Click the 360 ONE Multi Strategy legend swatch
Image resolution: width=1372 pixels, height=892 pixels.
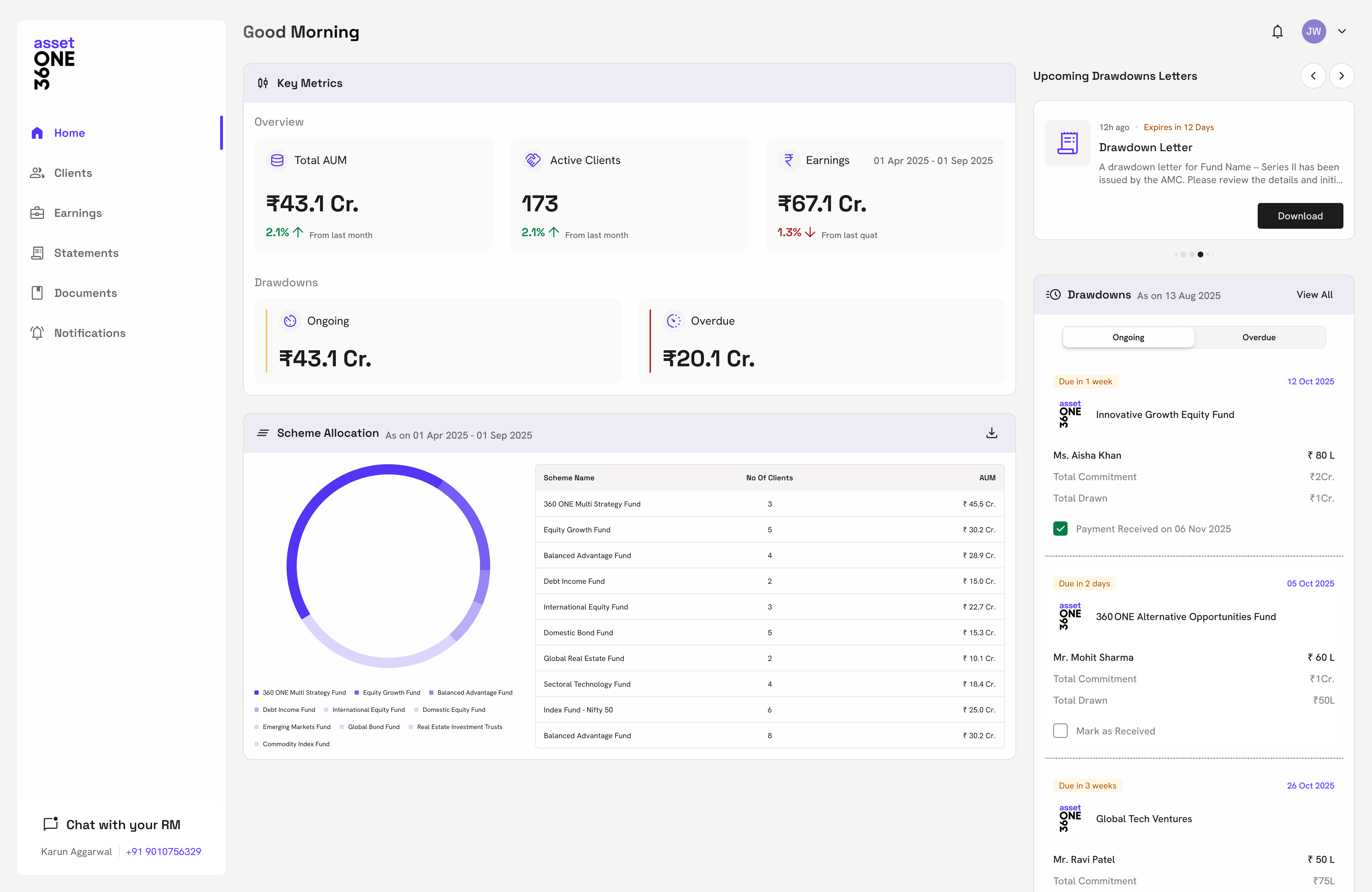coord(256,693)
